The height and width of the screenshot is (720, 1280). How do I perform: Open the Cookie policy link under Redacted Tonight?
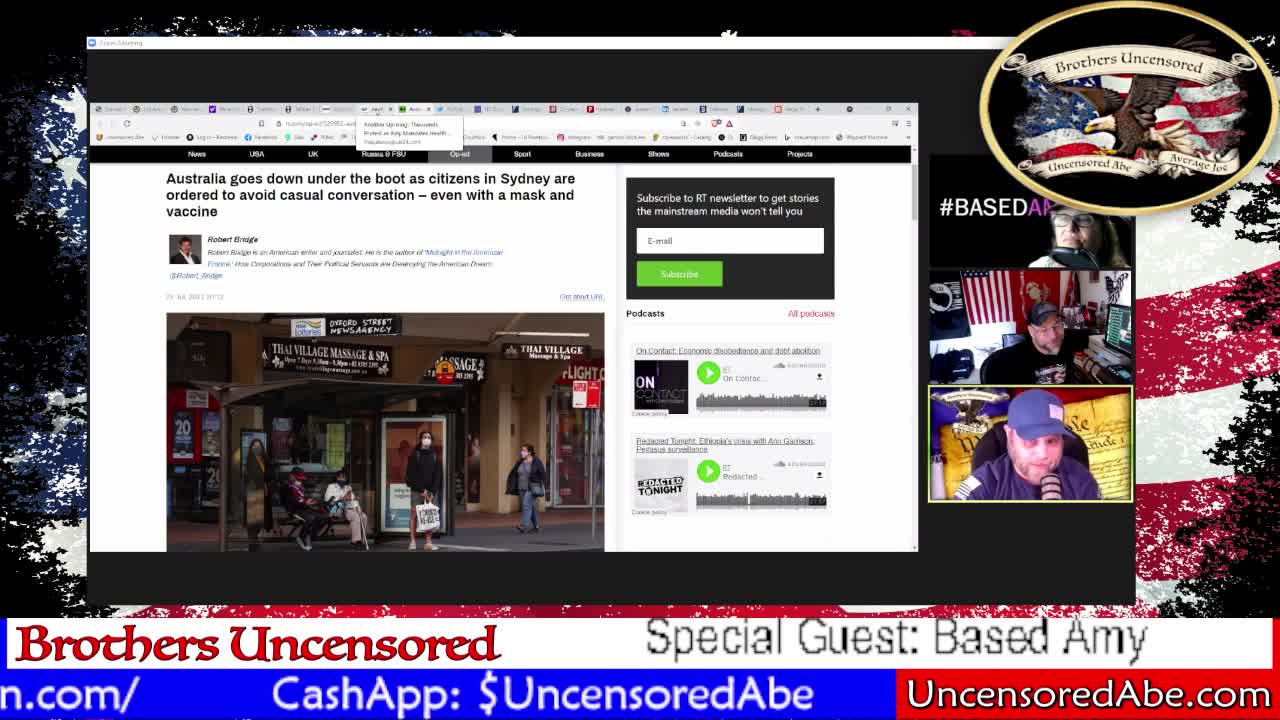click(649, 512)
